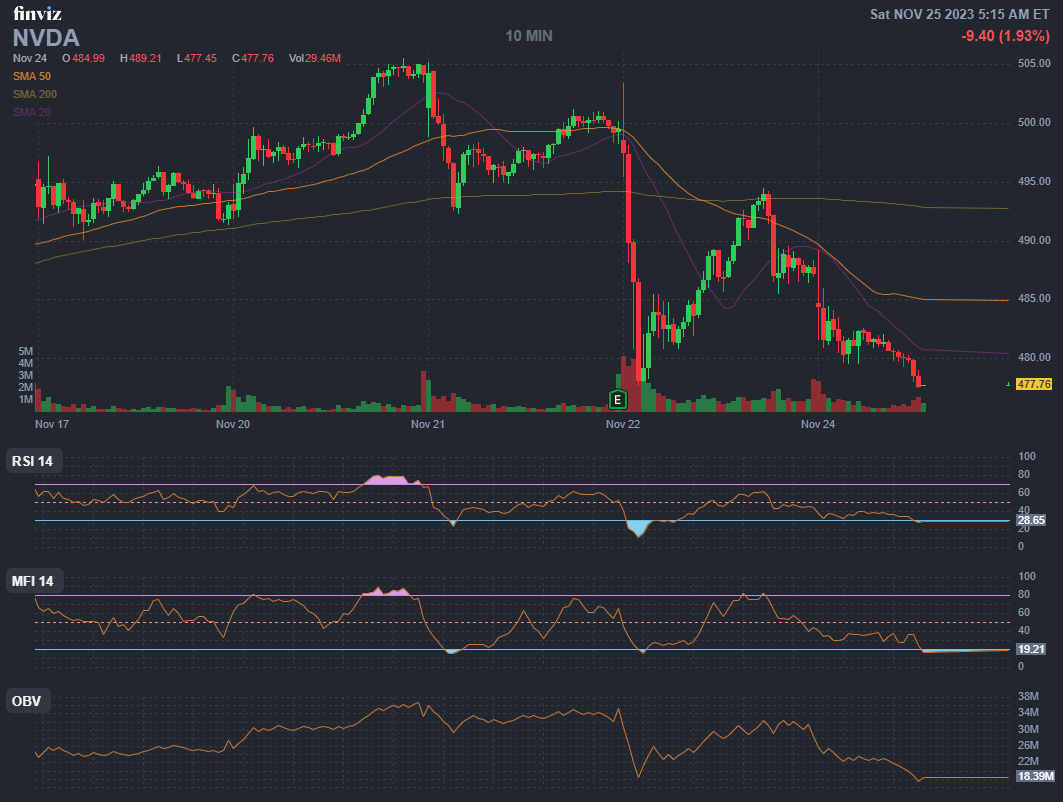Open the RSI 14 indicator label
Viewport: 1063px width, 802px height.
pyautogui.click(x=32, y=461)
